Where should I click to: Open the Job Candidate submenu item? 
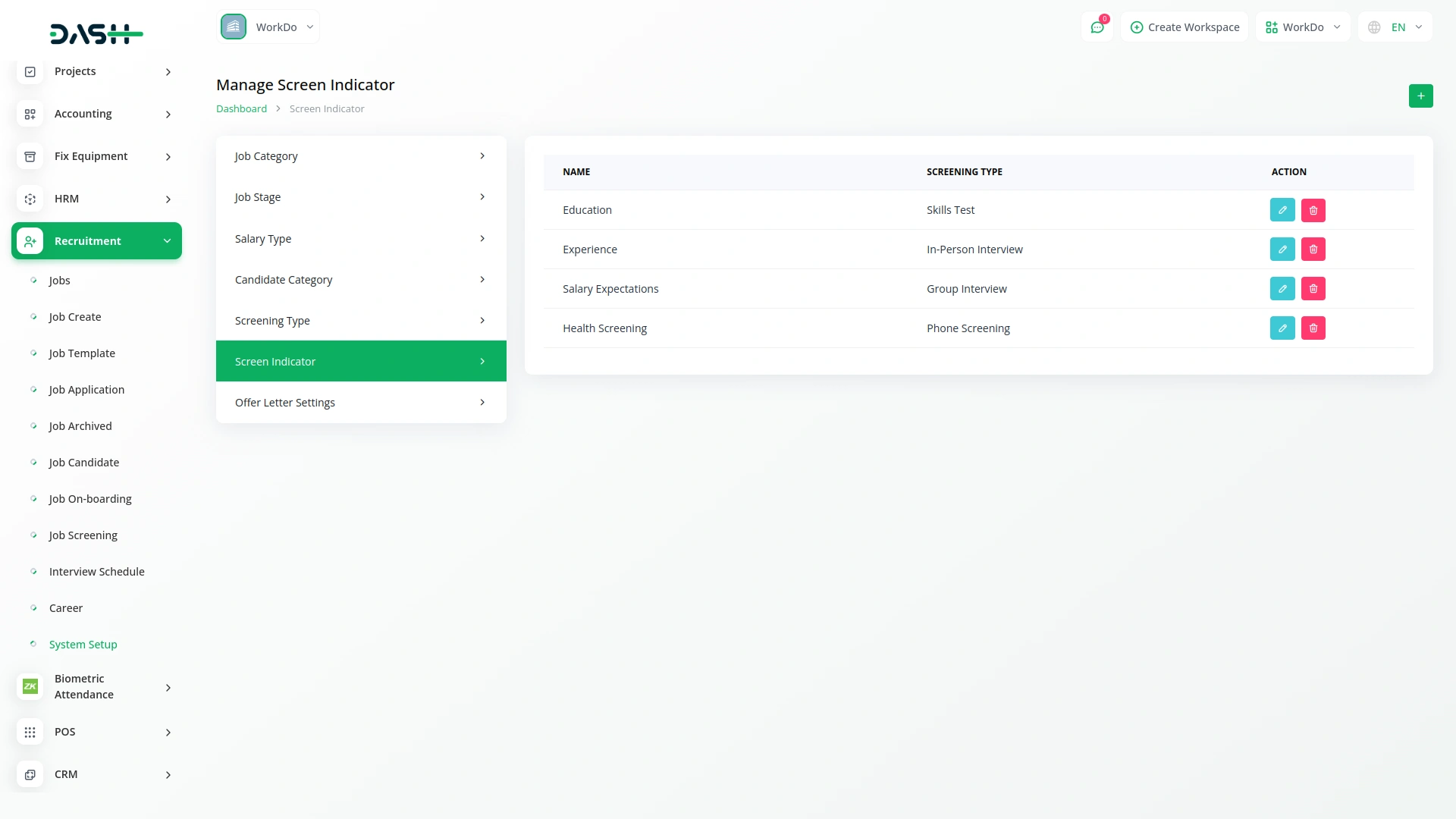point(84,463)
